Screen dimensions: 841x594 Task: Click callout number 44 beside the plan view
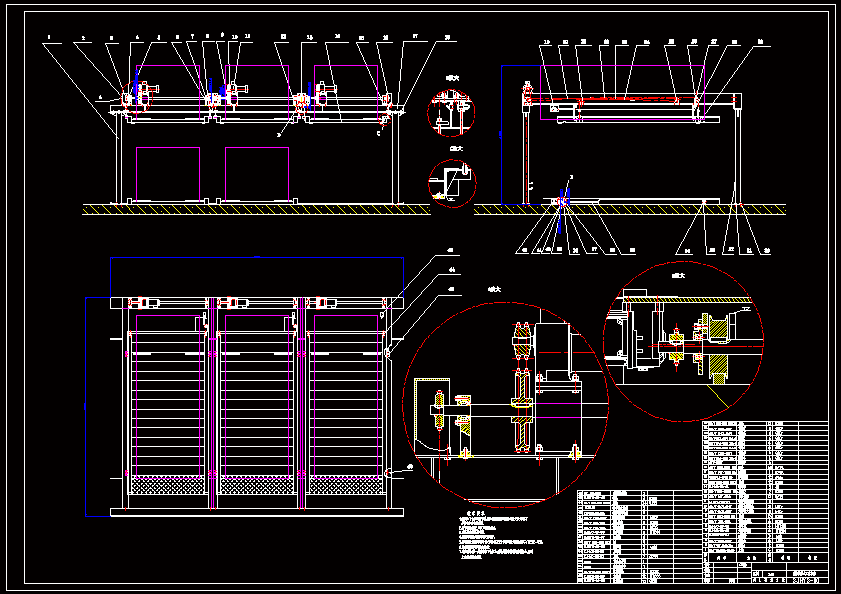click(x=452, y=269)
